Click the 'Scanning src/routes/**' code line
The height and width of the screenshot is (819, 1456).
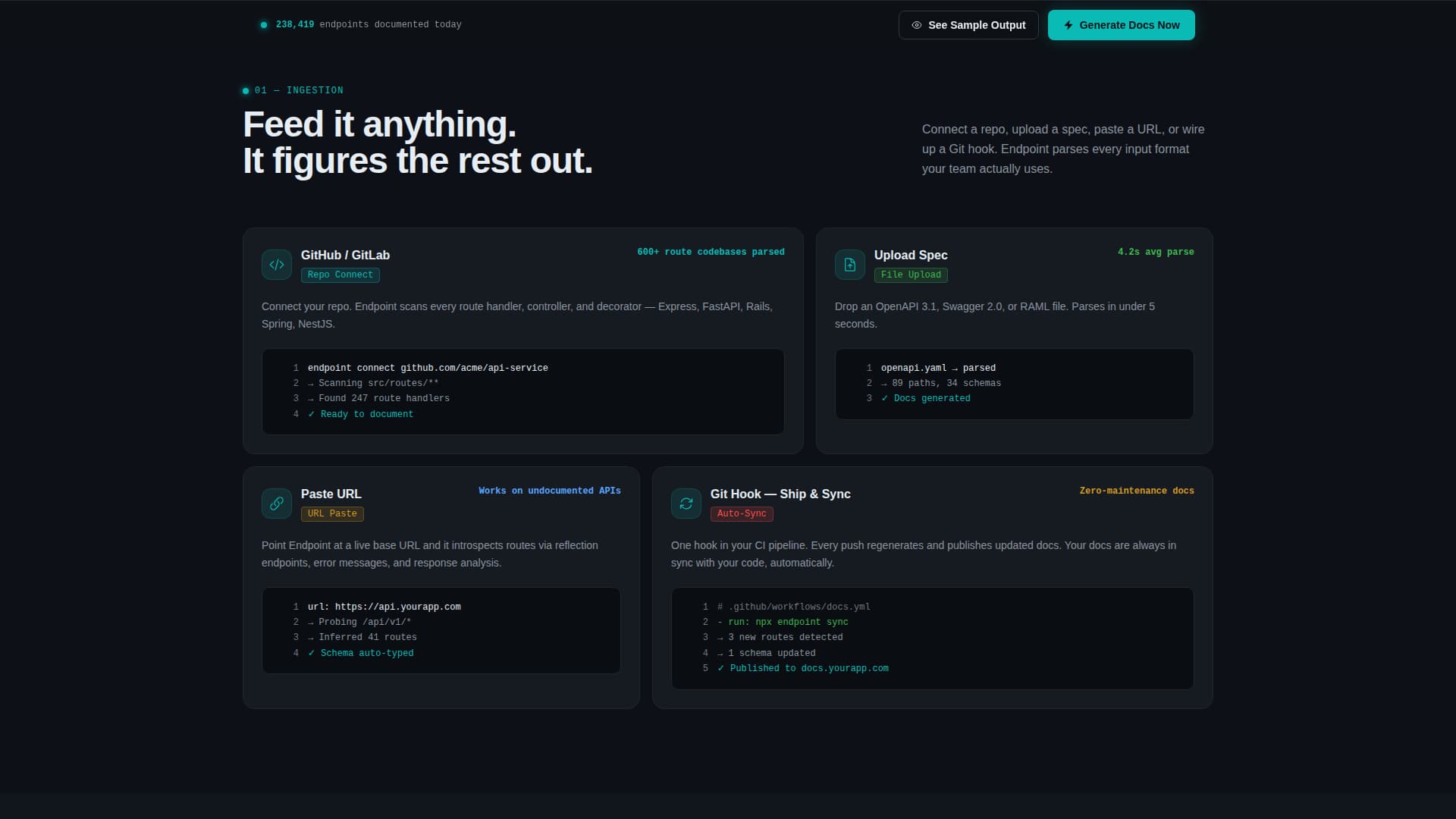[x=373, y=383]
